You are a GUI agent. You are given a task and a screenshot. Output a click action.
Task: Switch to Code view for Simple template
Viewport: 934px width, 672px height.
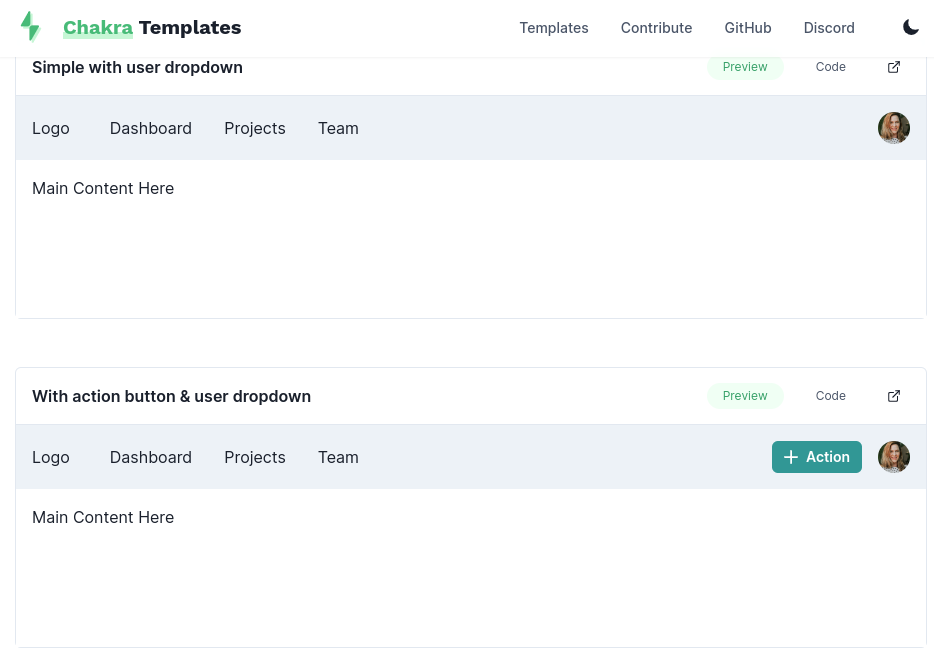coord(831,67)
